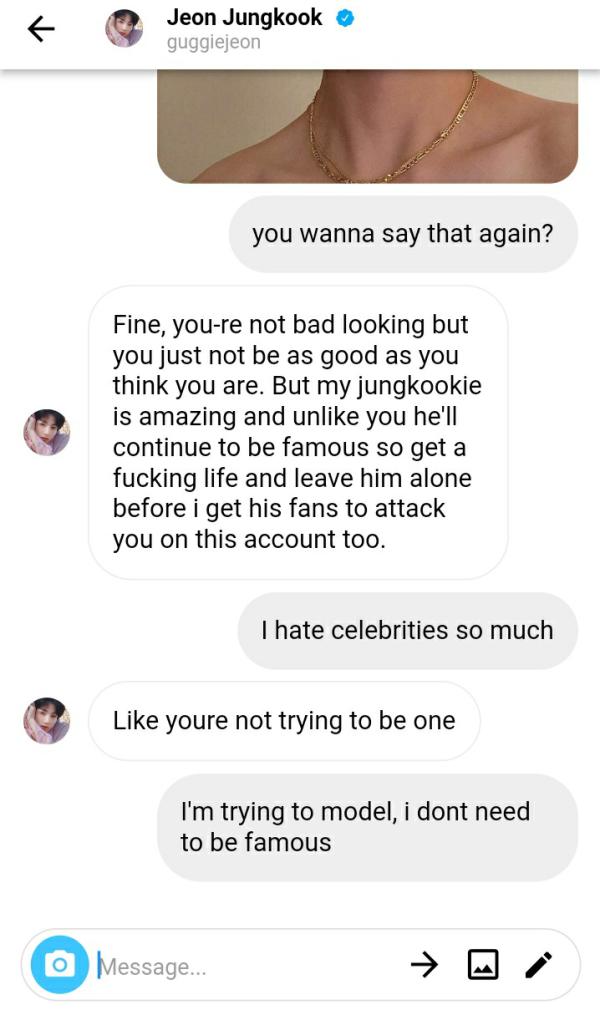Tap "I'm trying to model" message bubble
Screen dimensions: 600x1020
(367, 827)
